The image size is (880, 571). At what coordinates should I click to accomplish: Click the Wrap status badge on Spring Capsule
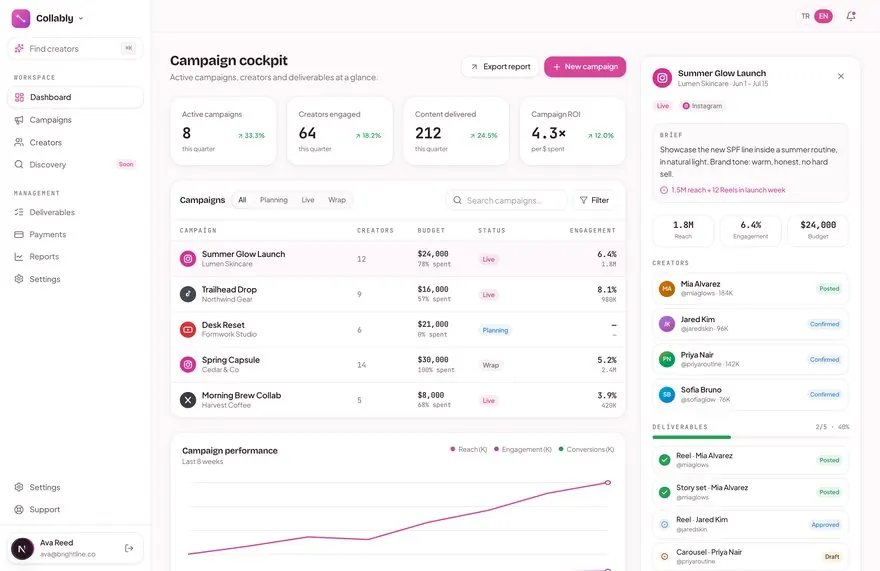491,365
